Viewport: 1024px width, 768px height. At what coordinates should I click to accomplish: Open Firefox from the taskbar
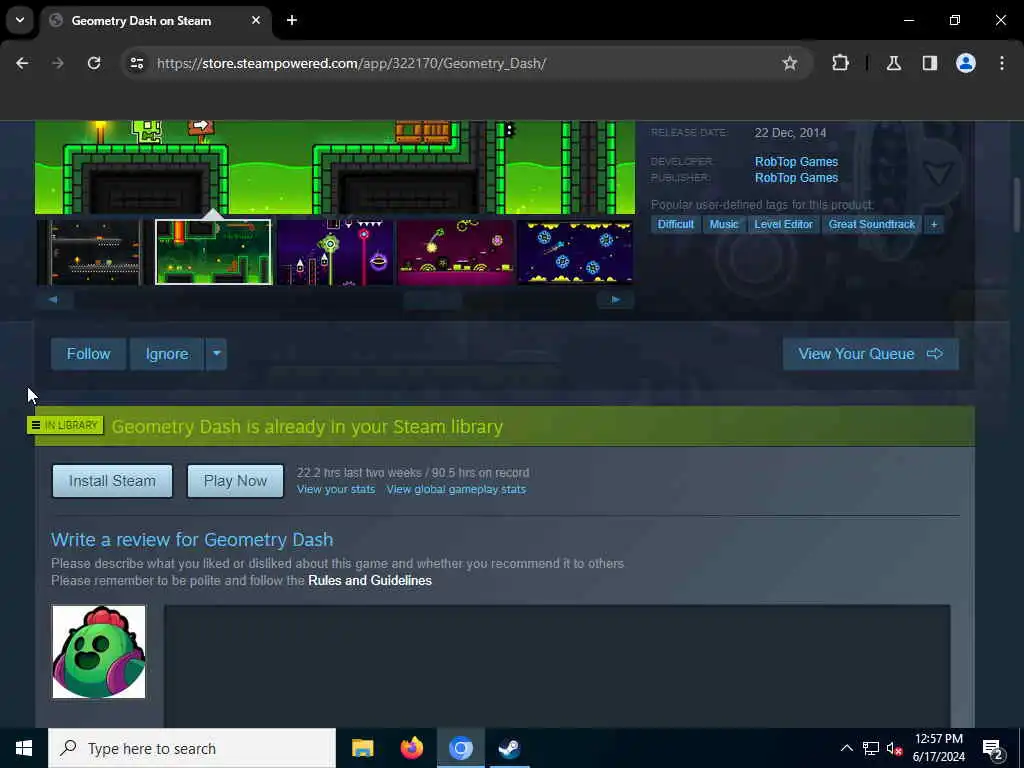(411, 748)
